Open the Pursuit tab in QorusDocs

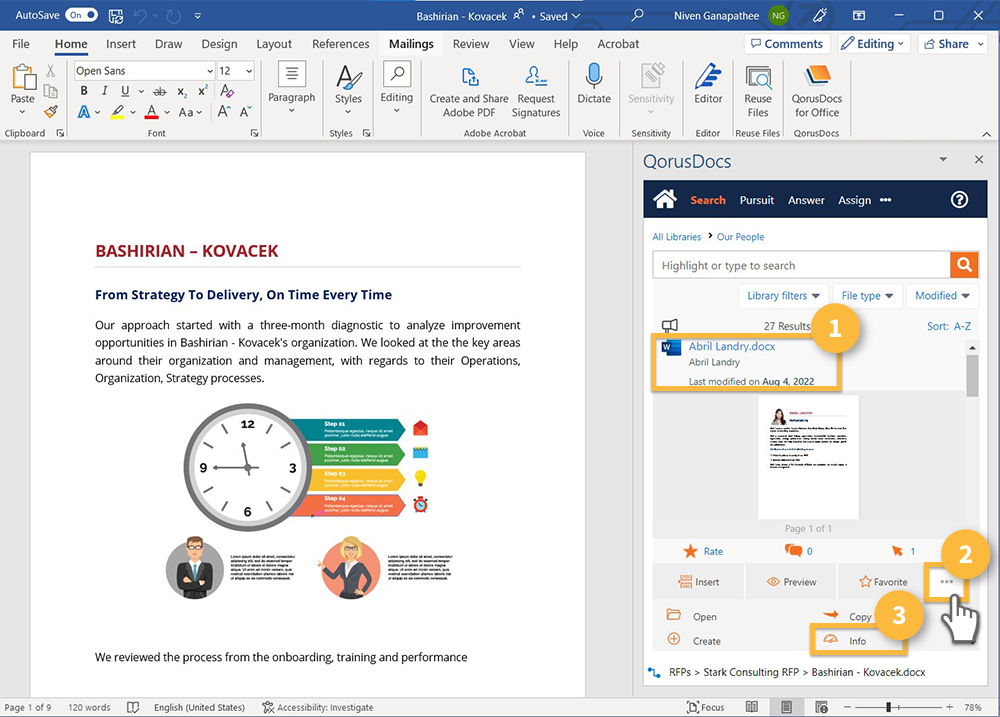756,200
